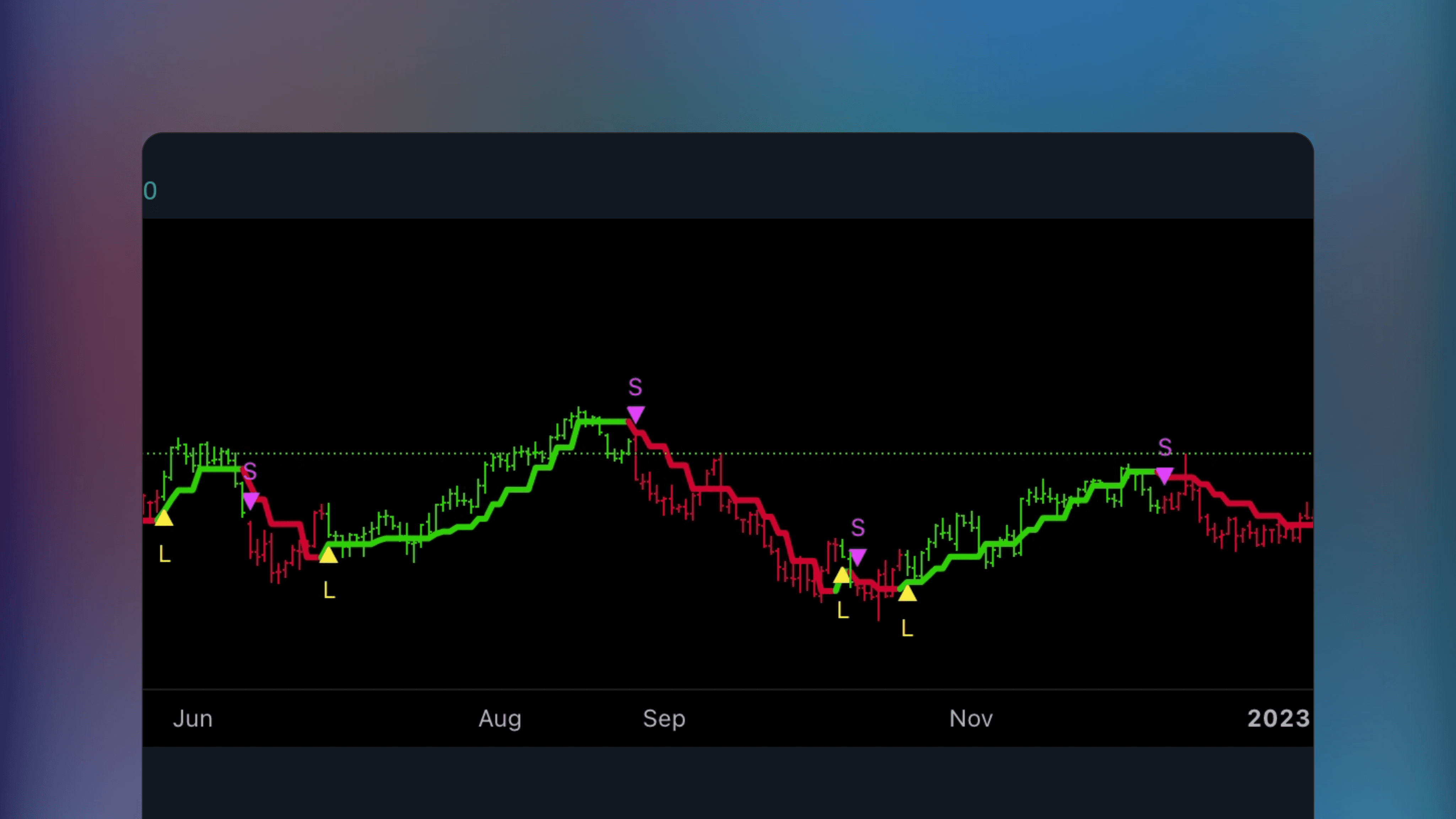
Task: Select the Sep axis label
Action: 664,718
